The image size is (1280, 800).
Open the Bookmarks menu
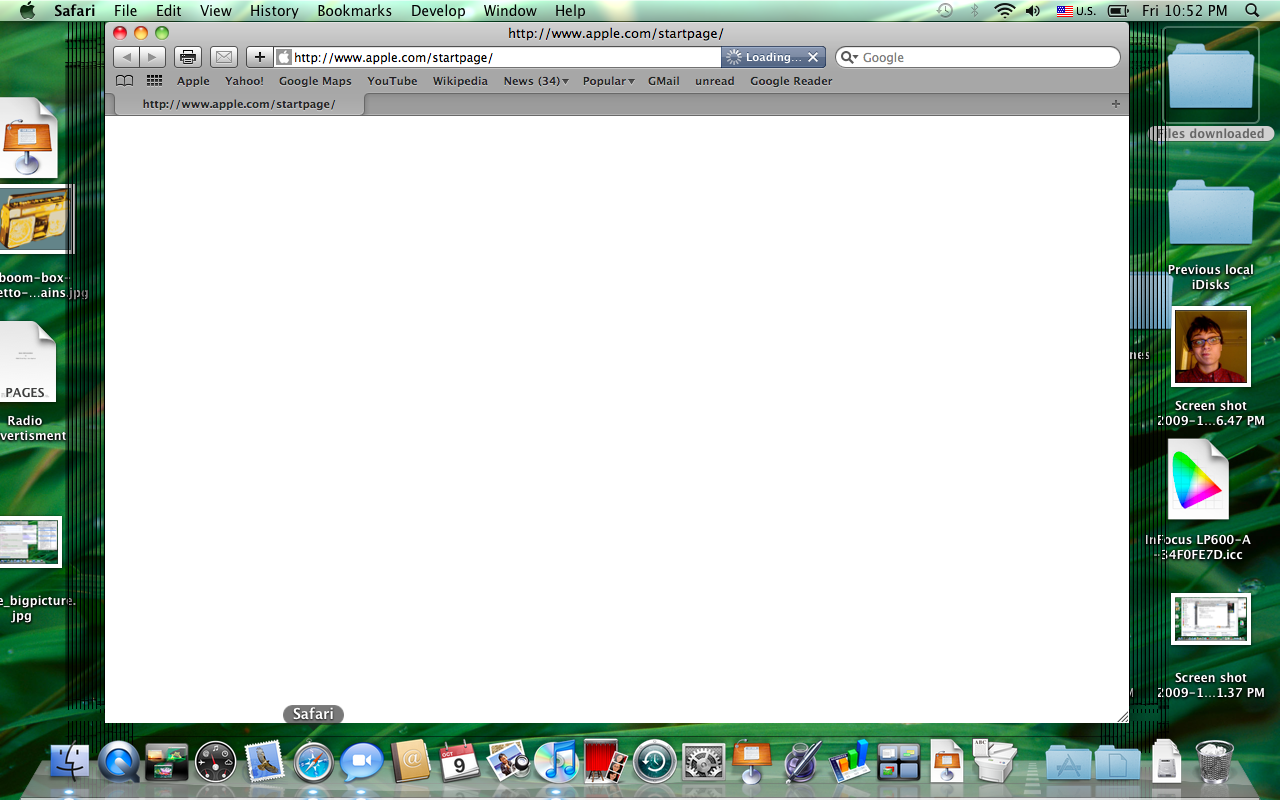(x=354, y=11)
